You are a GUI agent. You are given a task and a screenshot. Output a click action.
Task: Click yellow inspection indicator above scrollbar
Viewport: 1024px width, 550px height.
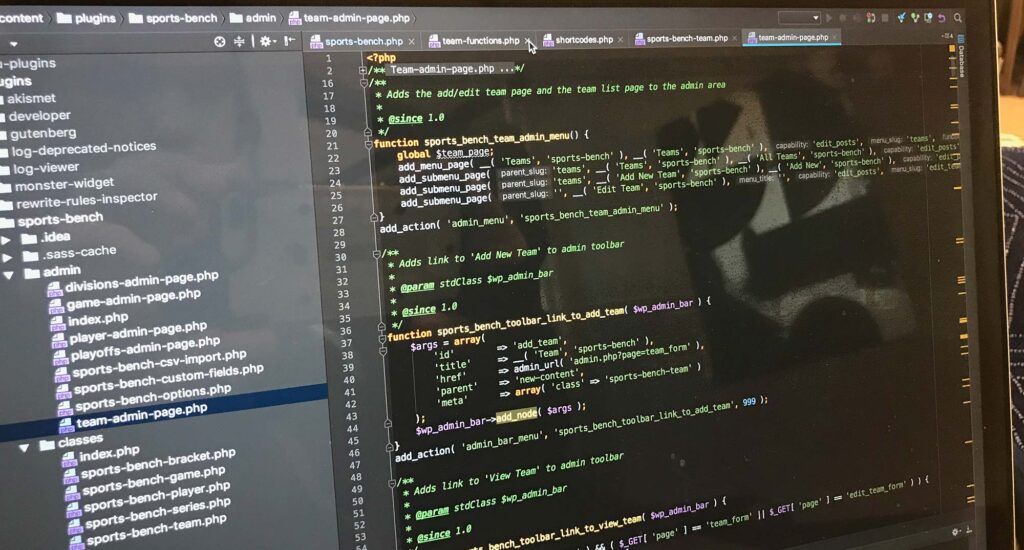tap(952, 50)
